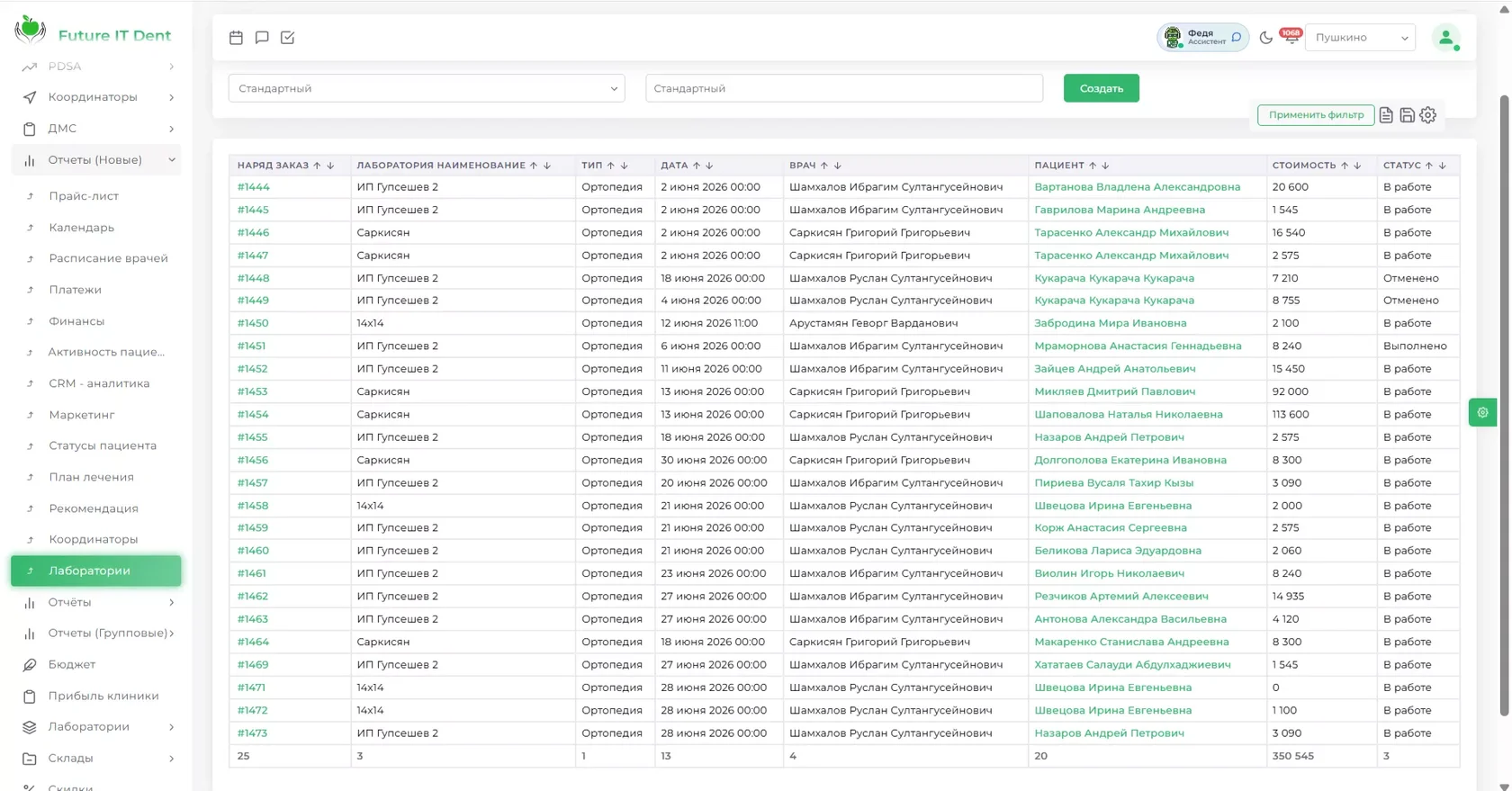
Task: Open the user profile avatar
Action: coord(1446,38)
